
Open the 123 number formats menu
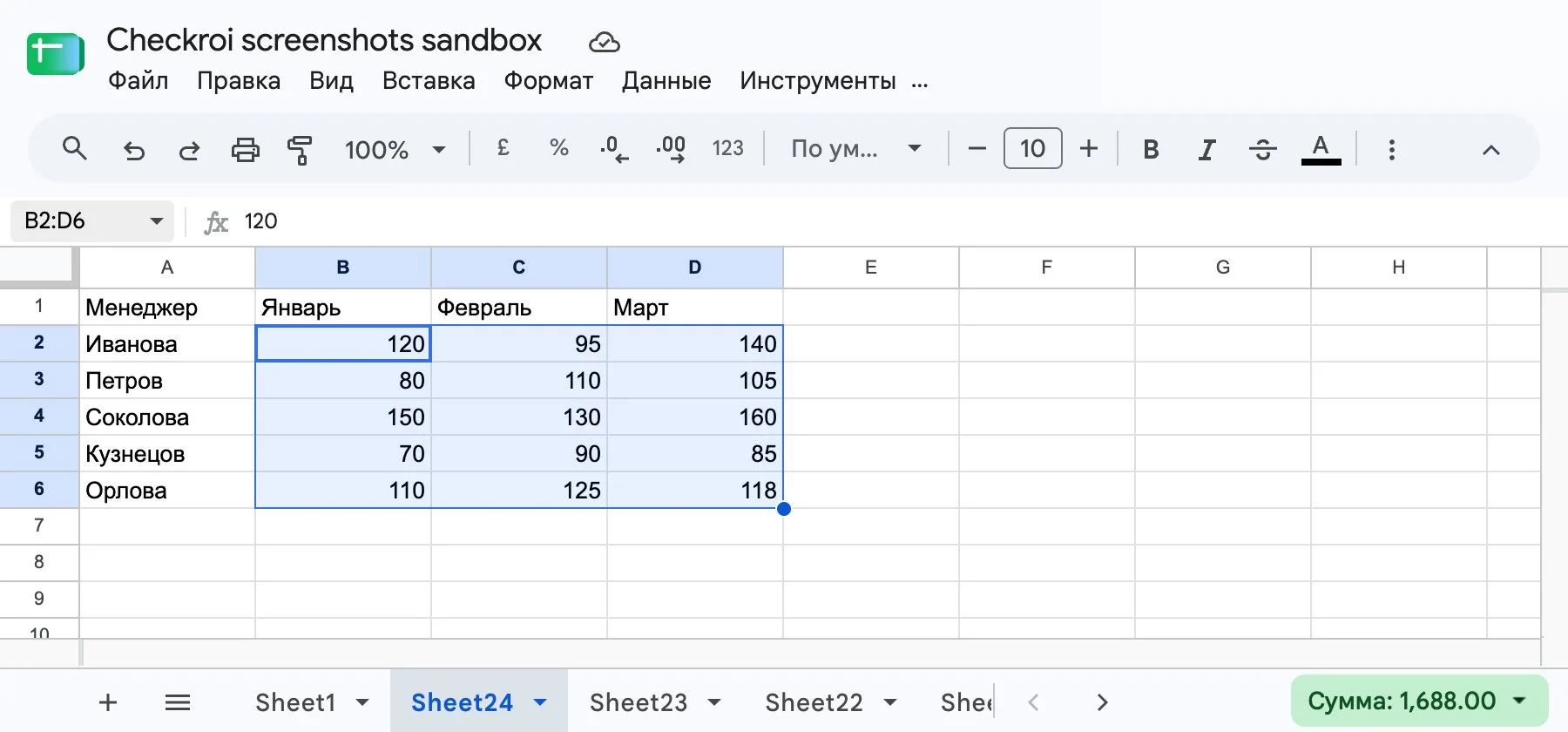point(727,149)
